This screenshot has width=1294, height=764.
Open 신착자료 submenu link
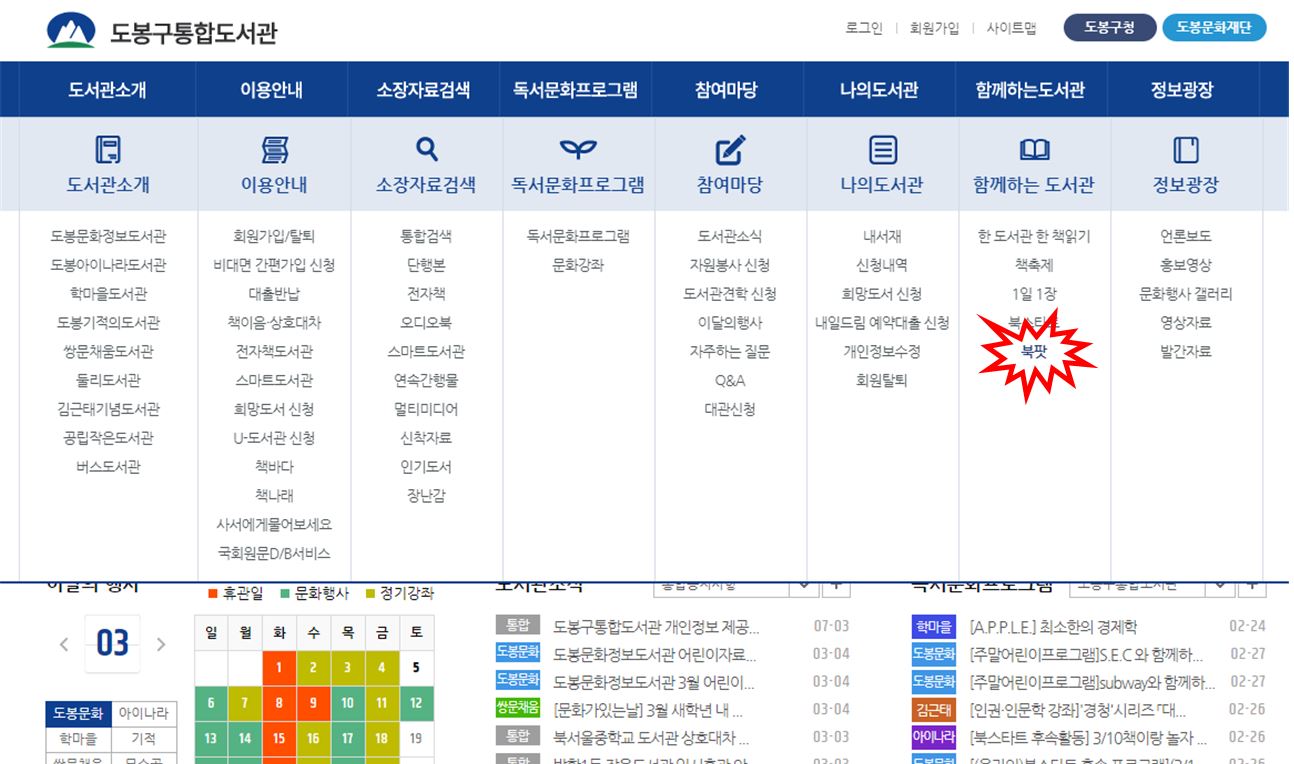426,438
